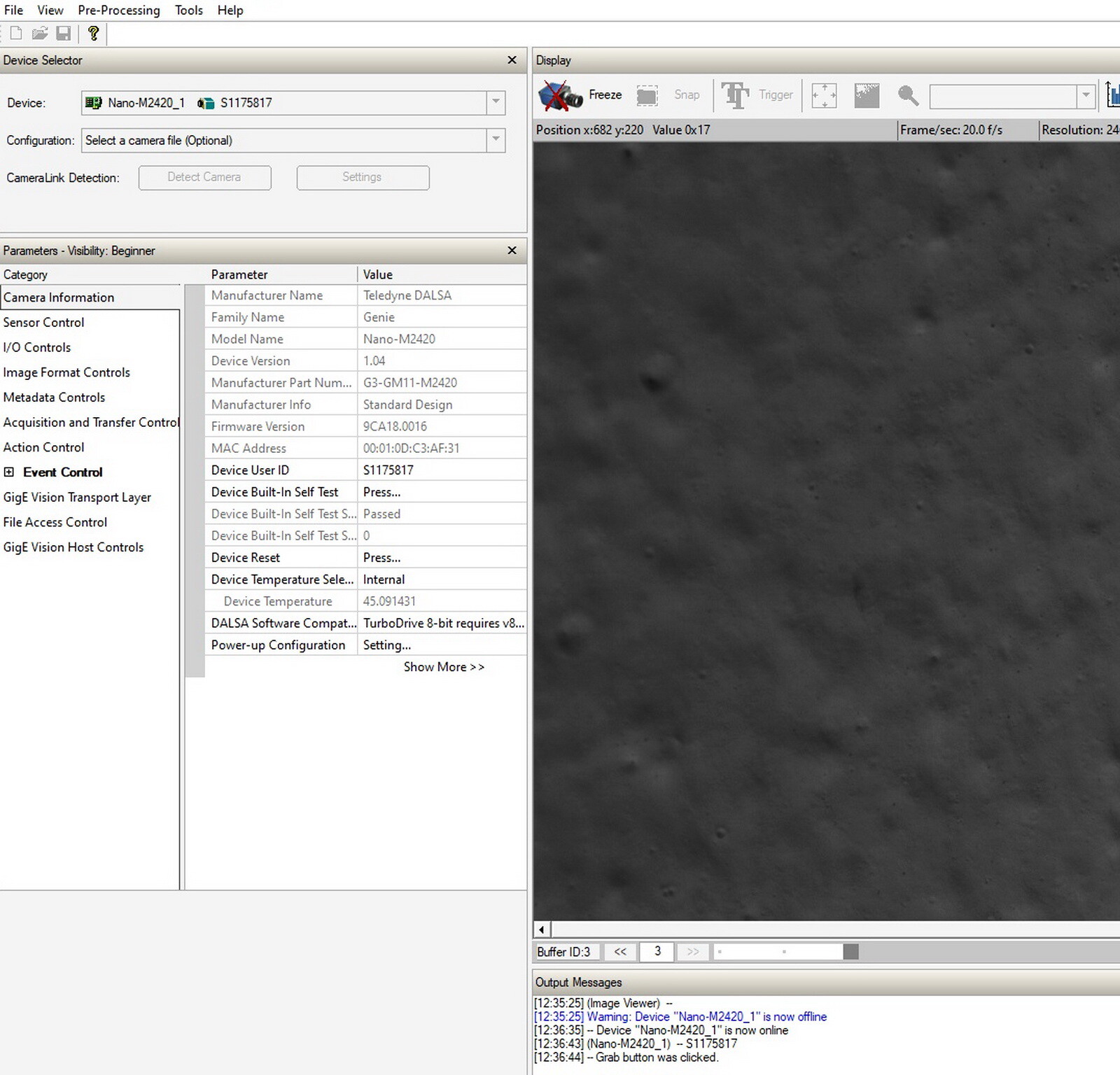1120x1075 pixels.
Task: Open the Pre-Processing menu
Action: tap(118, 10)
